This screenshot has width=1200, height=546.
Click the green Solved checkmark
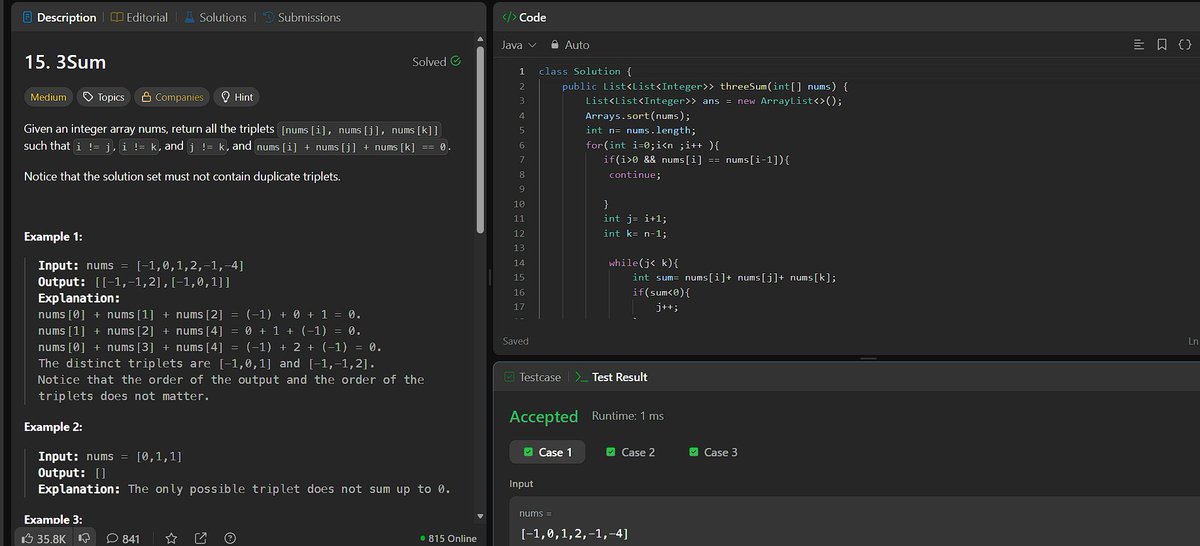click(456, 61)
